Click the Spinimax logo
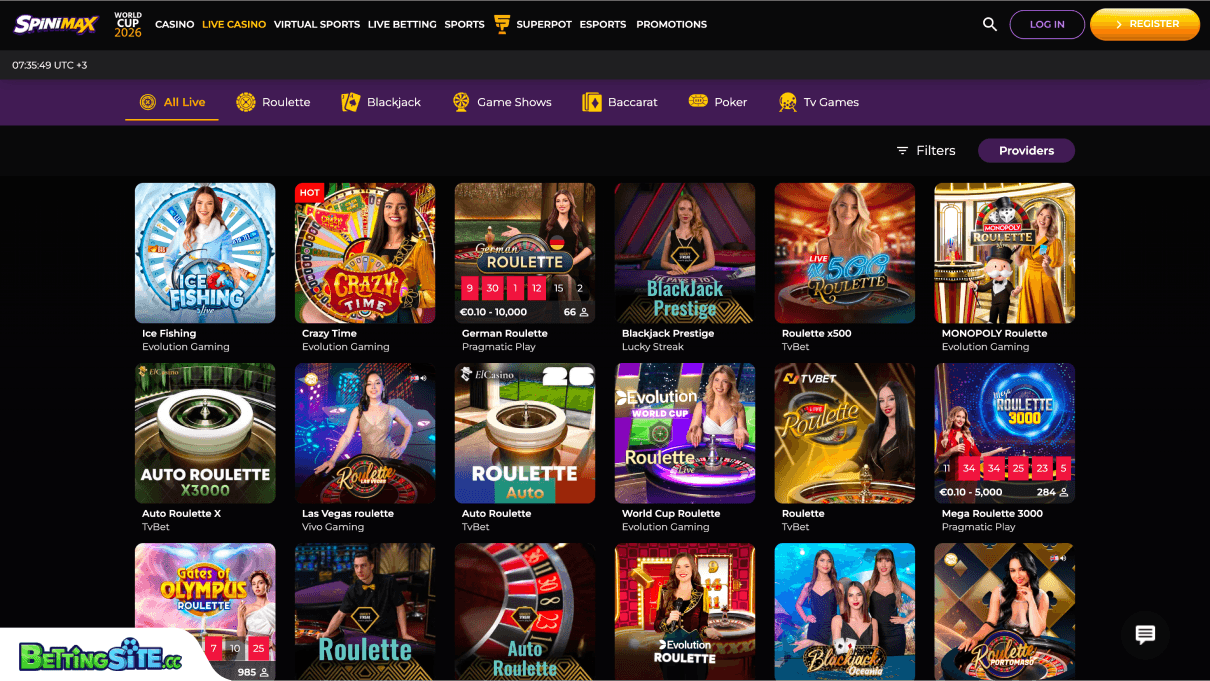The height and width of the screenshot is (681, 1210). pyautogui.click(x=56, y=24)
